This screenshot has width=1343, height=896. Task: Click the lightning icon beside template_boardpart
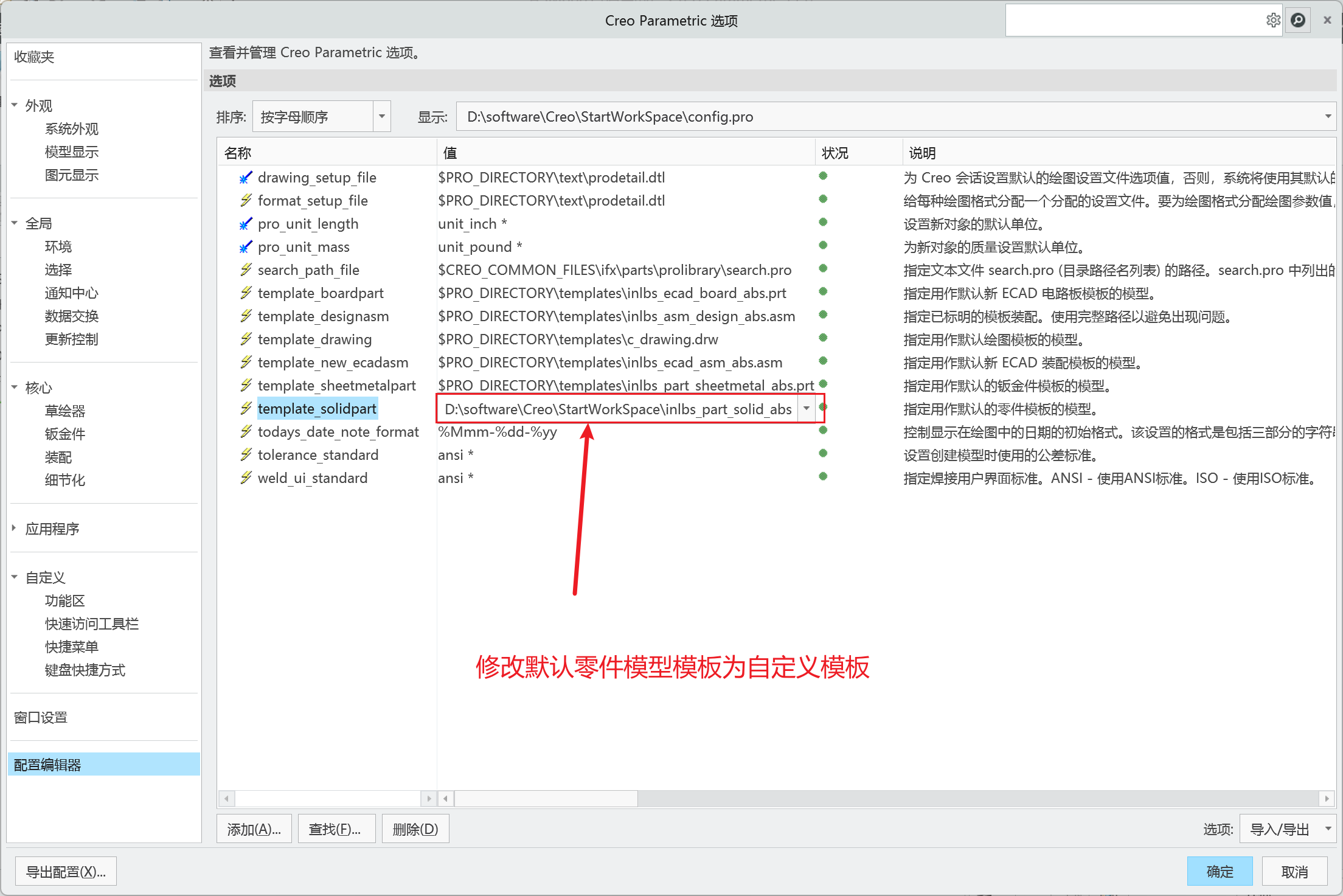(246, 293)
